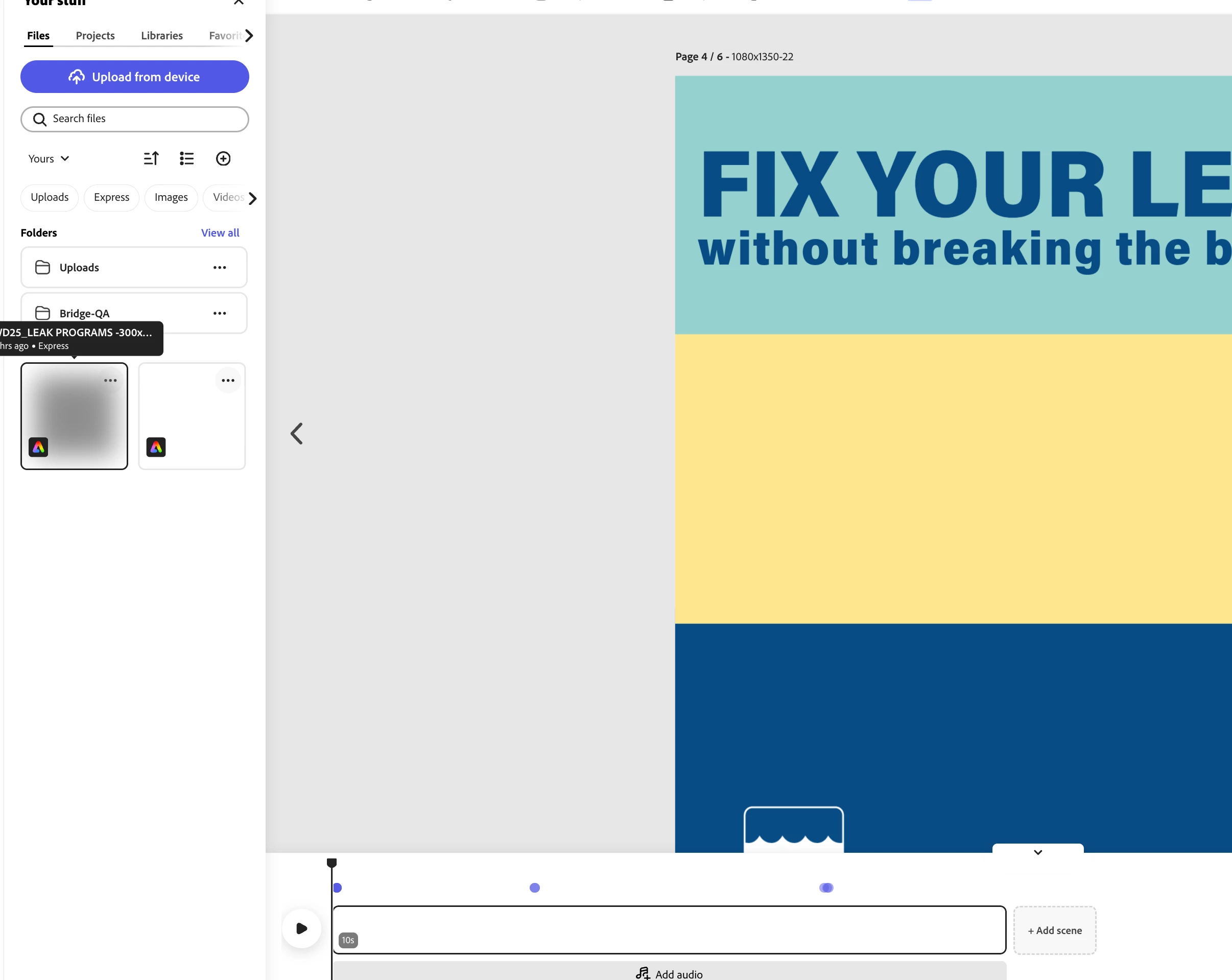Viewport: 1232px width, 980px height.
Task: Click the sort order icon
Action: [x=151, y=158]
